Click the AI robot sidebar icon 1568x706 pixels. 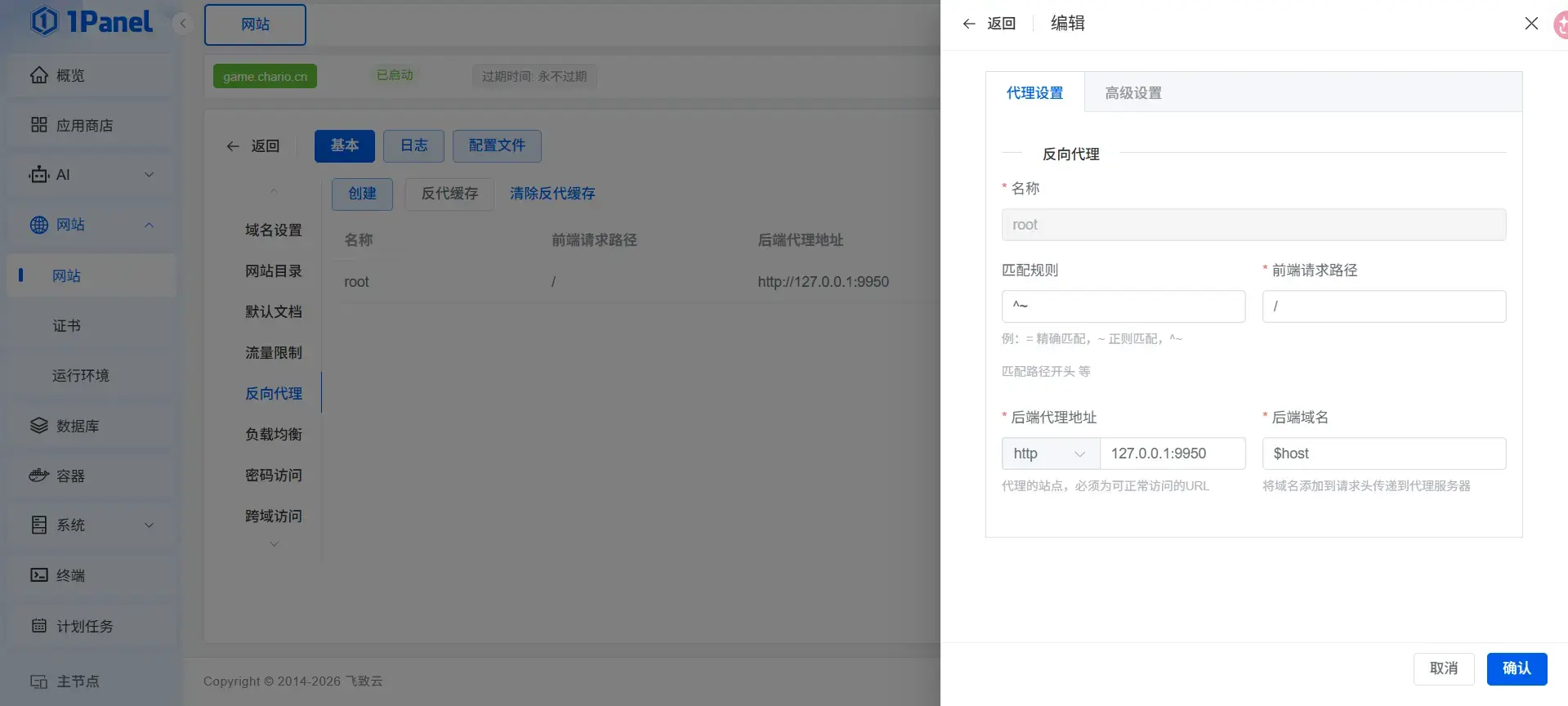[39, 175]
